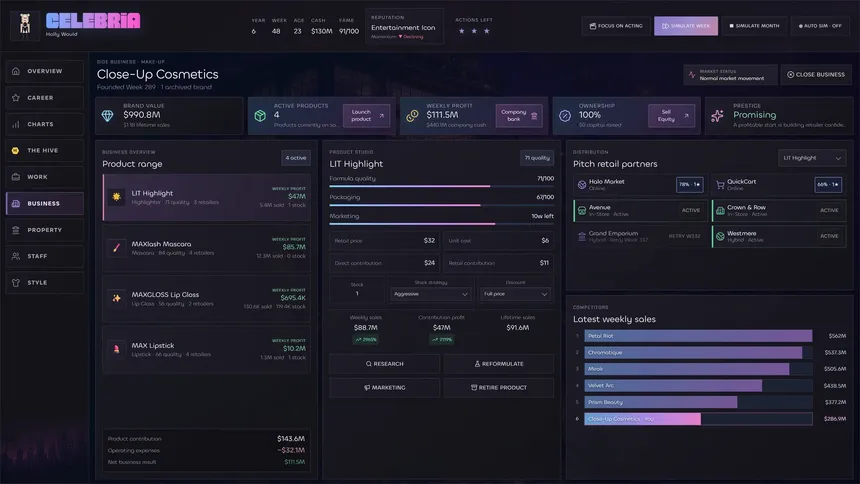Click the Formula quality progress bar
Image resolution: width=860 pixels, height=484 pixels.
tap(442, 187)
